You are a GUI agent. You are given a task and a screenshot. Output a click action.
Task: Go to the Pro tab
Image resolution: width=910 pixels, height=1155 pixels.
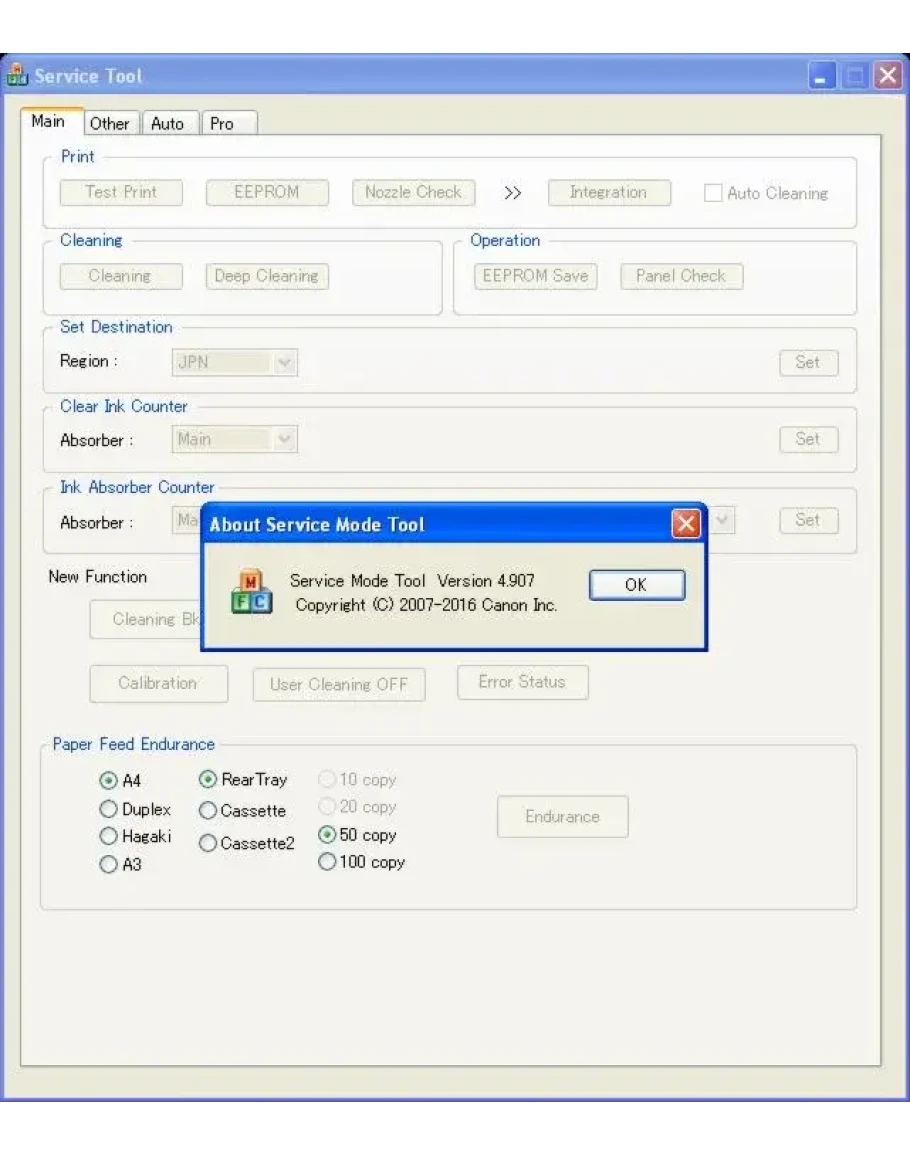[x=223, y=123]
